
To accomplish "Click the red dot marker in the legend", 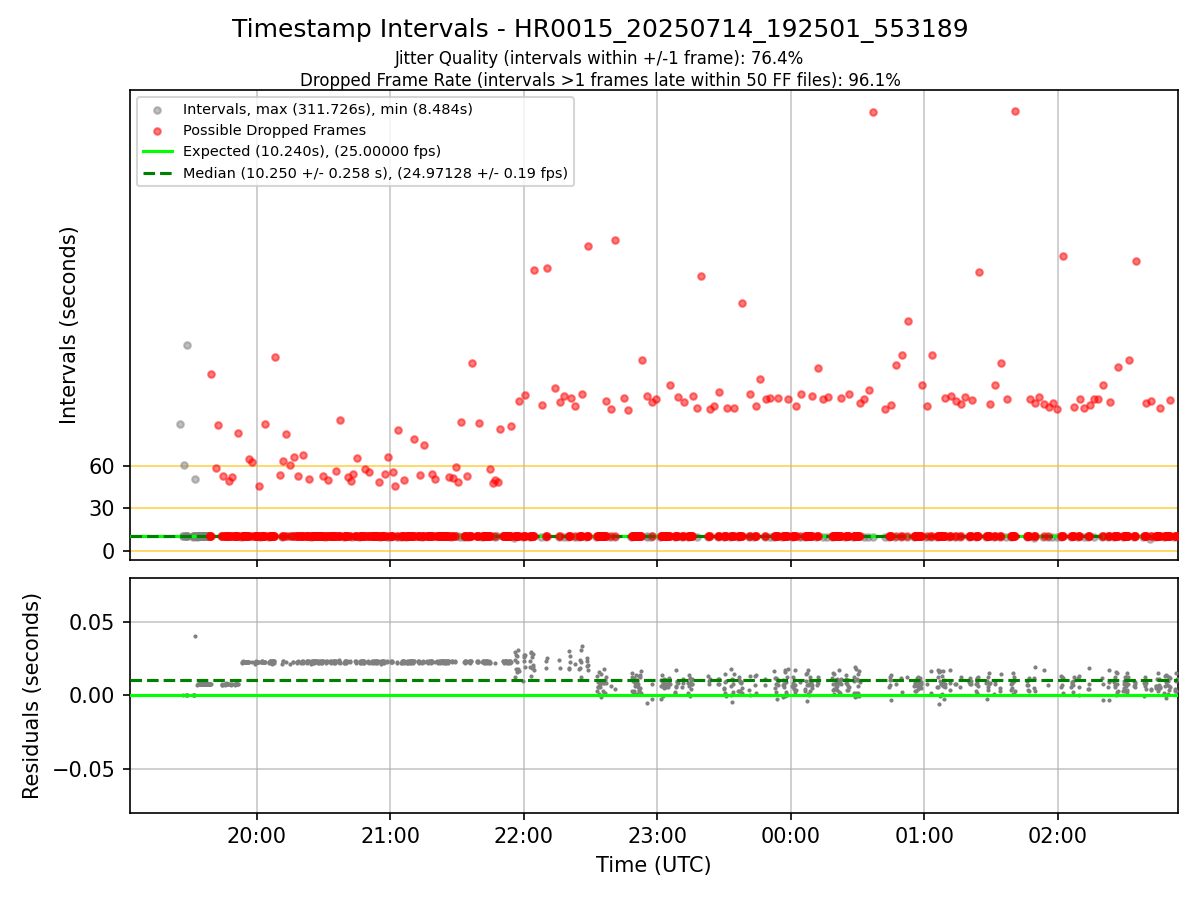I will point(158,131).
